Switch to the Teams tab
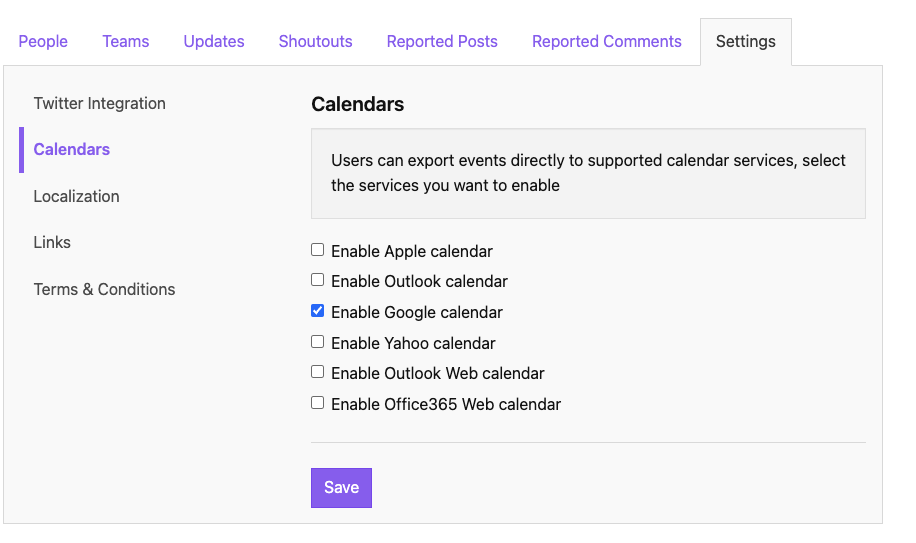The height and width of the screenshot is (543, 916). [x=126, y=41]
